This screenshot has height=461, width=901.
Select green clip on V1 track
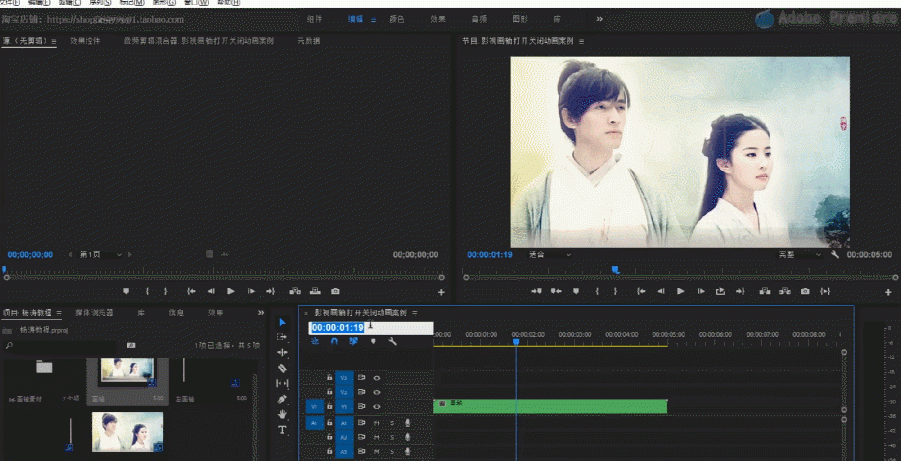pyautogui.click(x=550, y=406)
